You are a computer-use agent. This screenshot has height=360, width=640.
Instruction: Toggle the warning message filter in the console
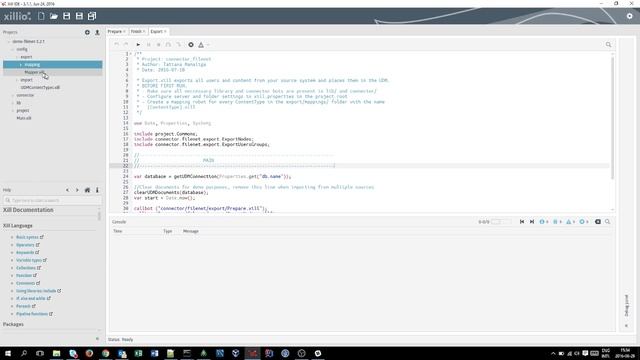coord(570,222)
